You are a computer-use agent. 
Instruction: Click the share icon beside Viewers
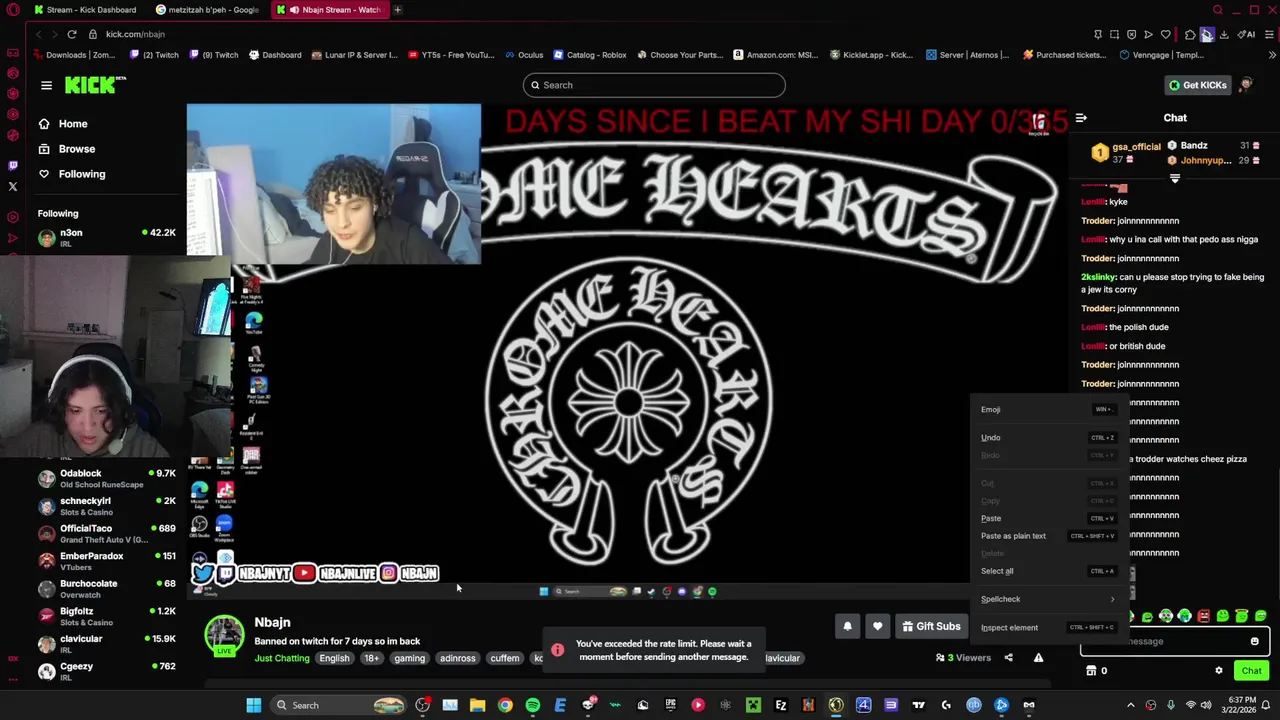1008,658
